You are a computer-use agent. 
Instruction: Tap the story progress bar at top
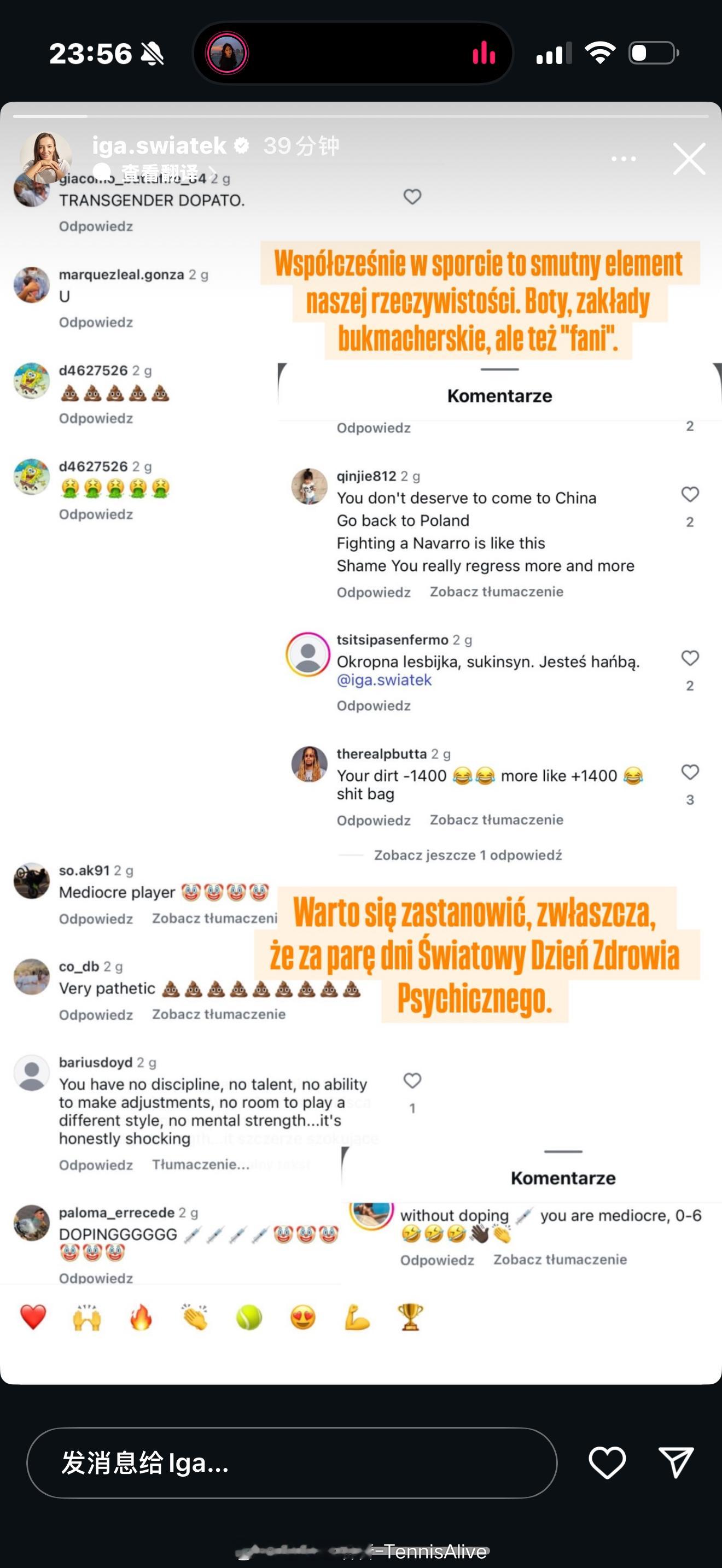[x=361, y=116]
